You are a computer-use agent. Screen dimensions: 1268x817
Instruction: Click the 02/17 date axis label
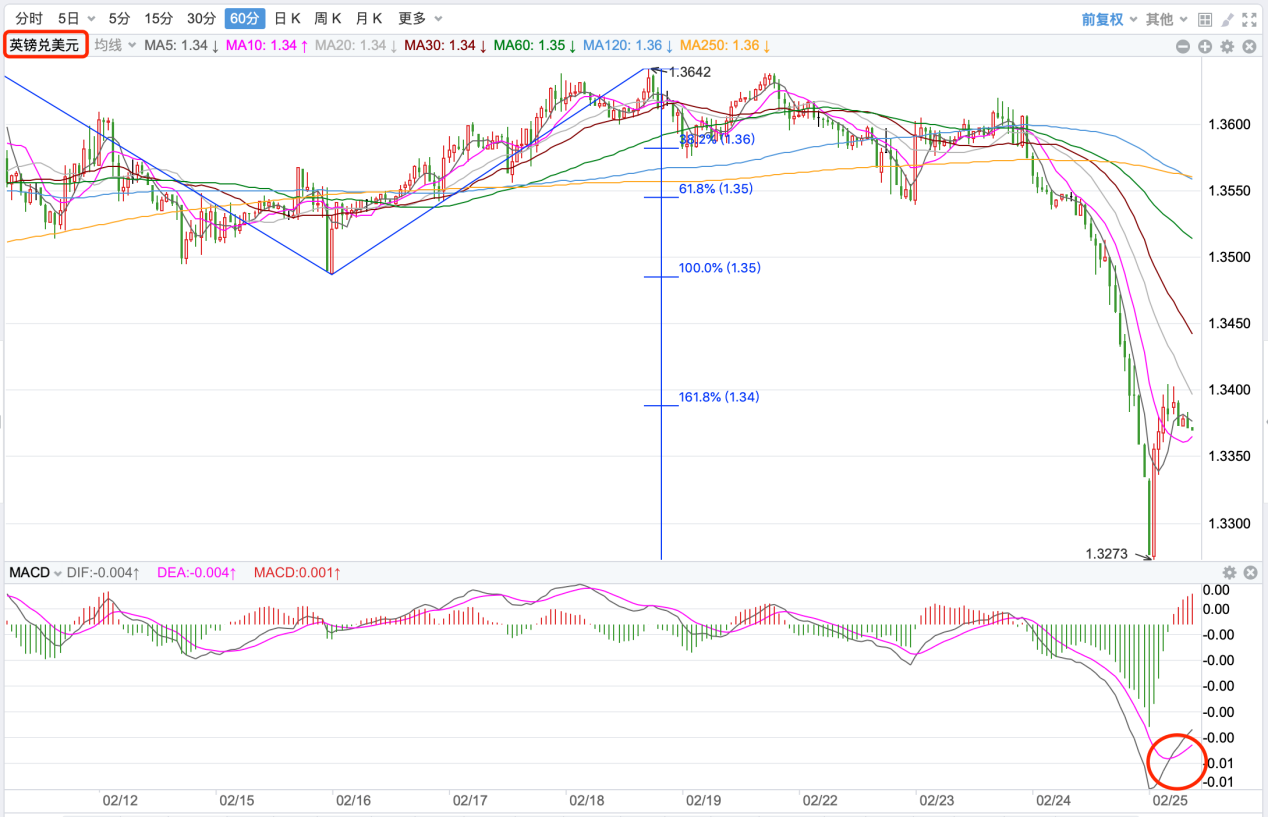[470, 801]
